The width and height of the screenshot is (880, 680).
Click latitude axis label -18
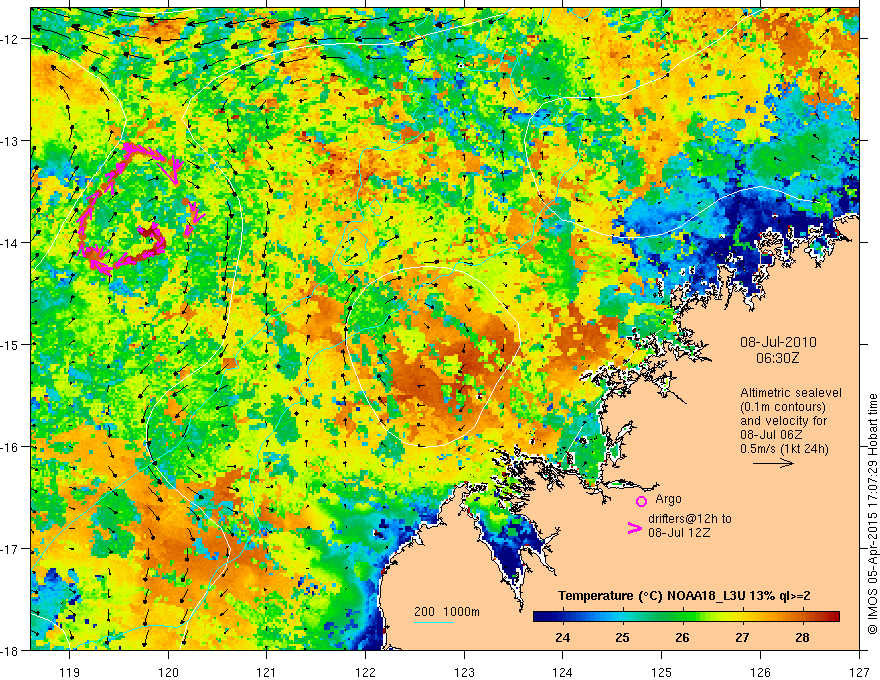click(x=11, y=650)
